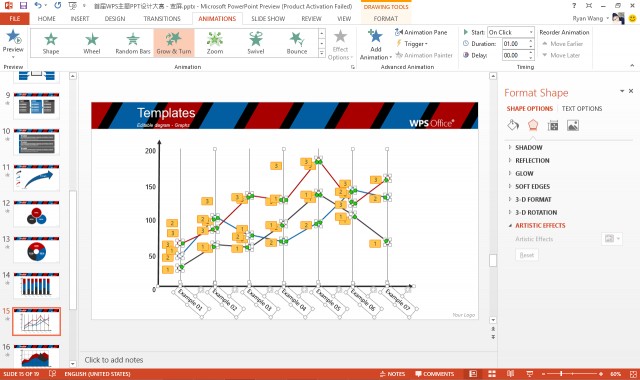Choose the Bounce animation effect
The image size is (640, 380).
(297, 43)
